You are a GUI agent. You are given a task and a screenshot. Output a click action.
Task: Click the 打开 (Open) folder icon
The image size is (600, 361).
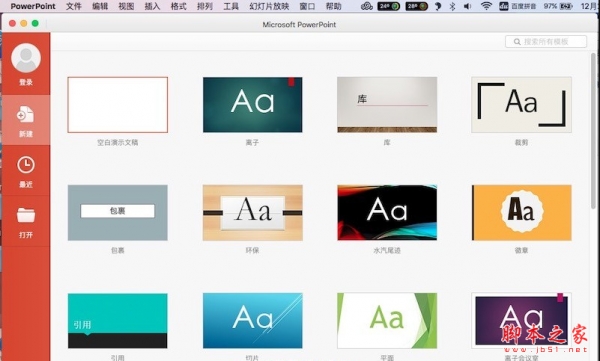pos(26,215)
